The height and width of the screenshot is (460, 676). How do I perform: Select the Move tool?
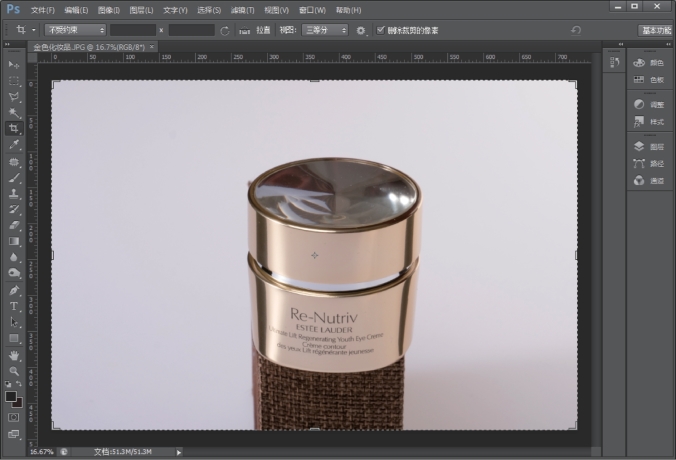point(14,65)
